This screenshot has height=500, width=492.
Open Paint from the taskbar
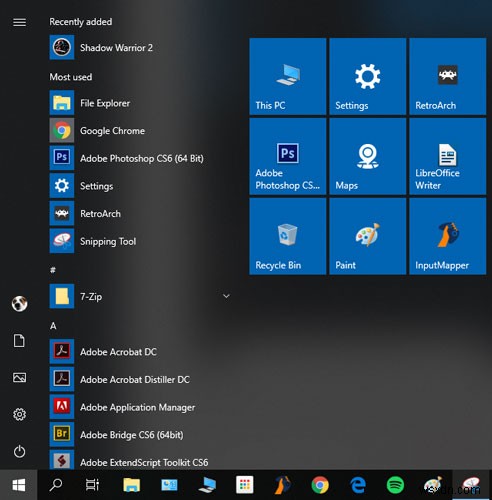pyautogui.click(x=433, y=485)
